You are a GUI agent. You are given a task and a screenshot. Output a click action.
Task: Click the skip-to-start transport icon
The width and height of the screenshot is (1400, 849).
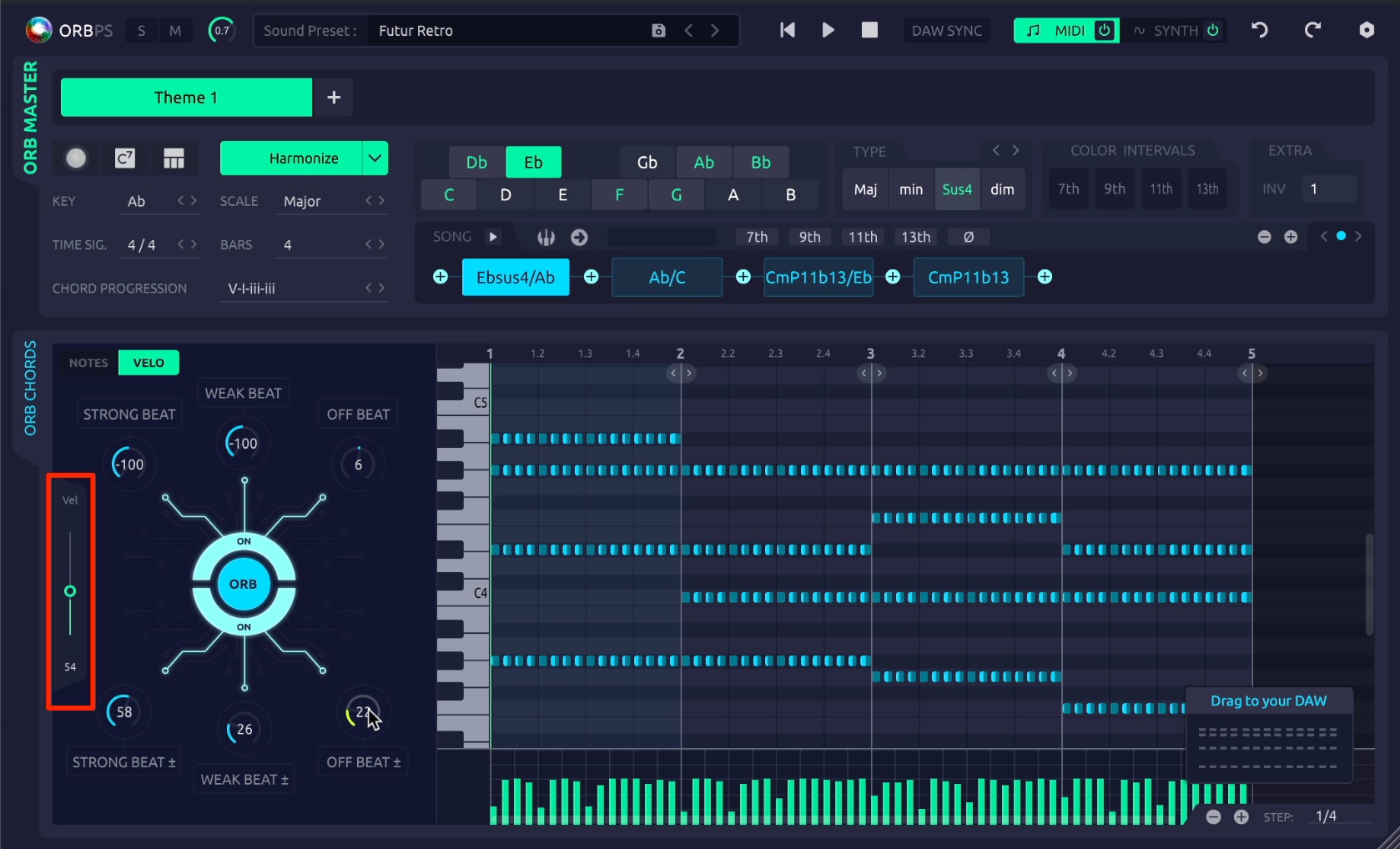click(x=787, y=30)
